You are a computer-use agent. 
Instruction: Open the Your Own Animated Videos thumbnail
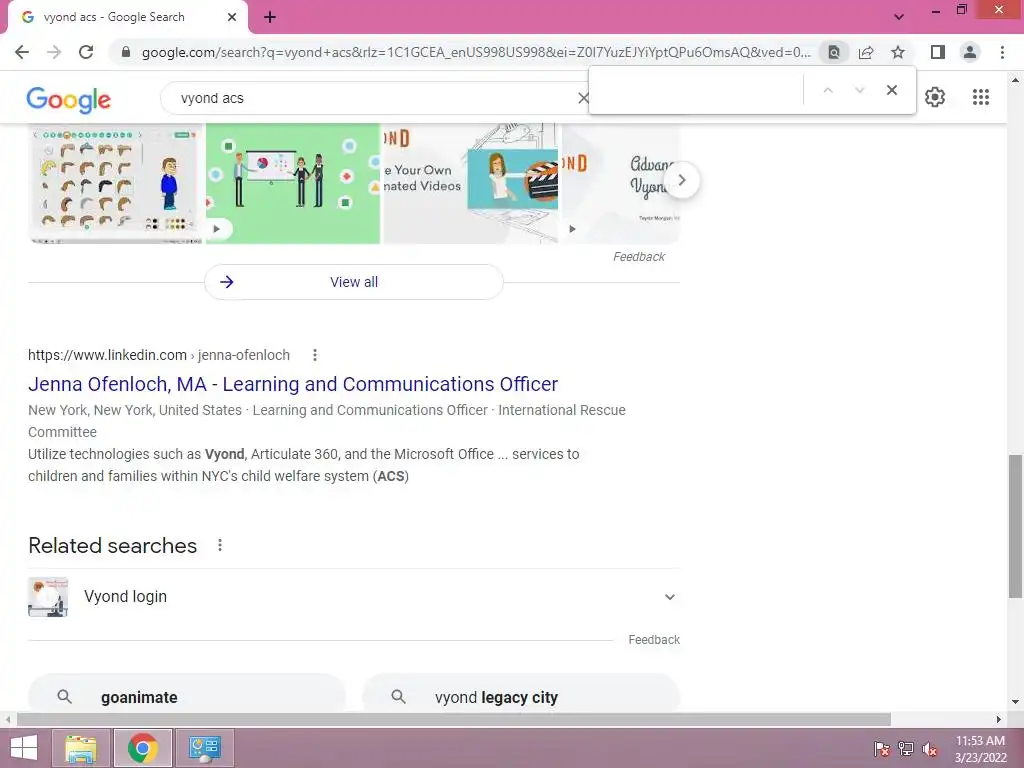[471, 184]
